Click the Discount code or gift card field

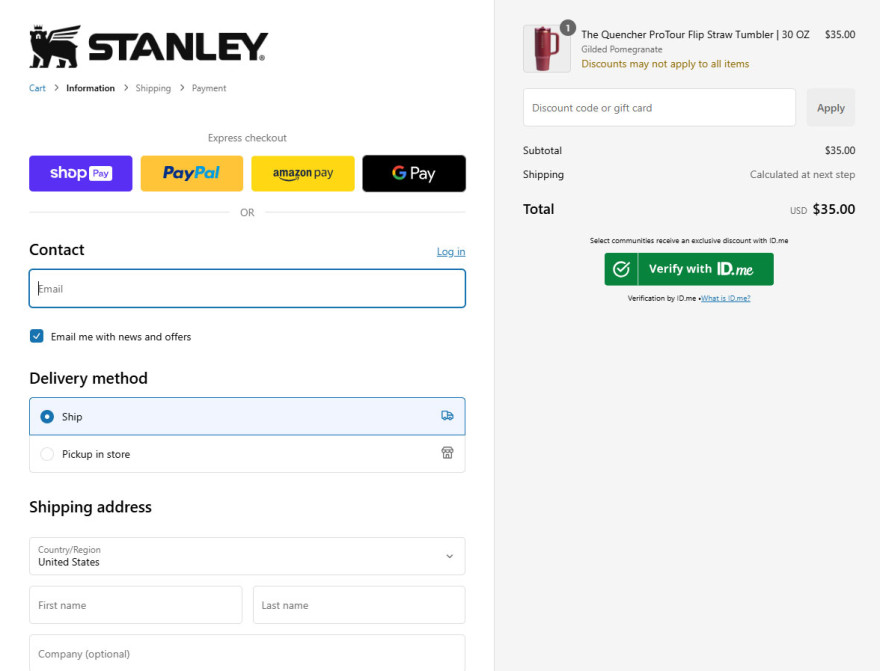659,107
